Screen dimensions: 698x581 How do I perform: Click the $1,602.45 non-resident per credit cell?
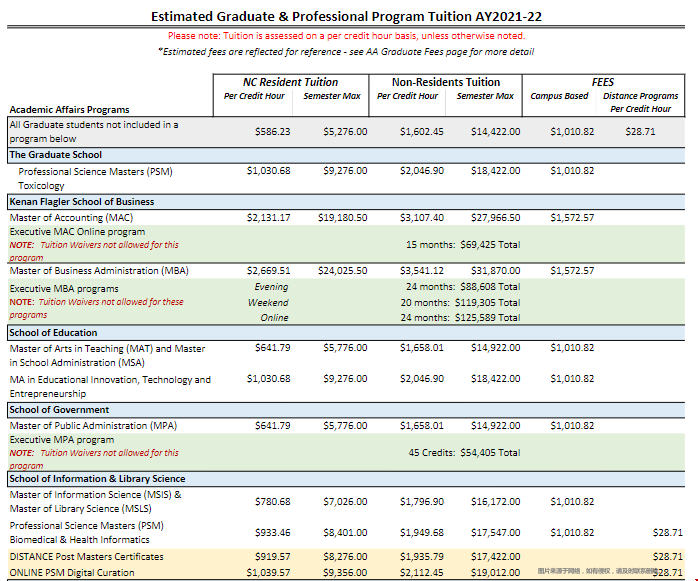click(x=422, y=132)
